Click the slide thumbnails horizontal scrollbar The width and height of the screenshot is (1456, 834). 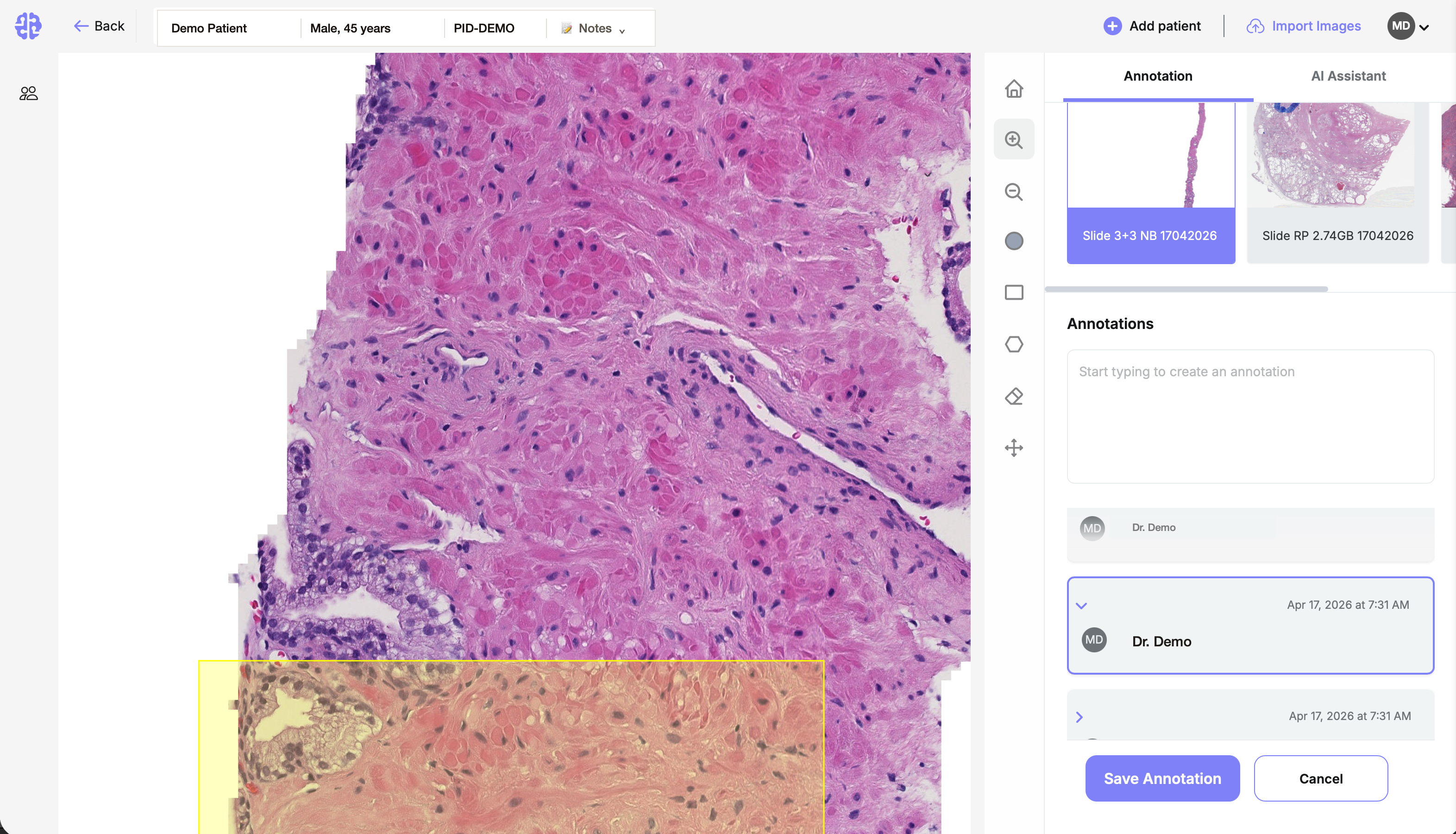coord(1186,289)
